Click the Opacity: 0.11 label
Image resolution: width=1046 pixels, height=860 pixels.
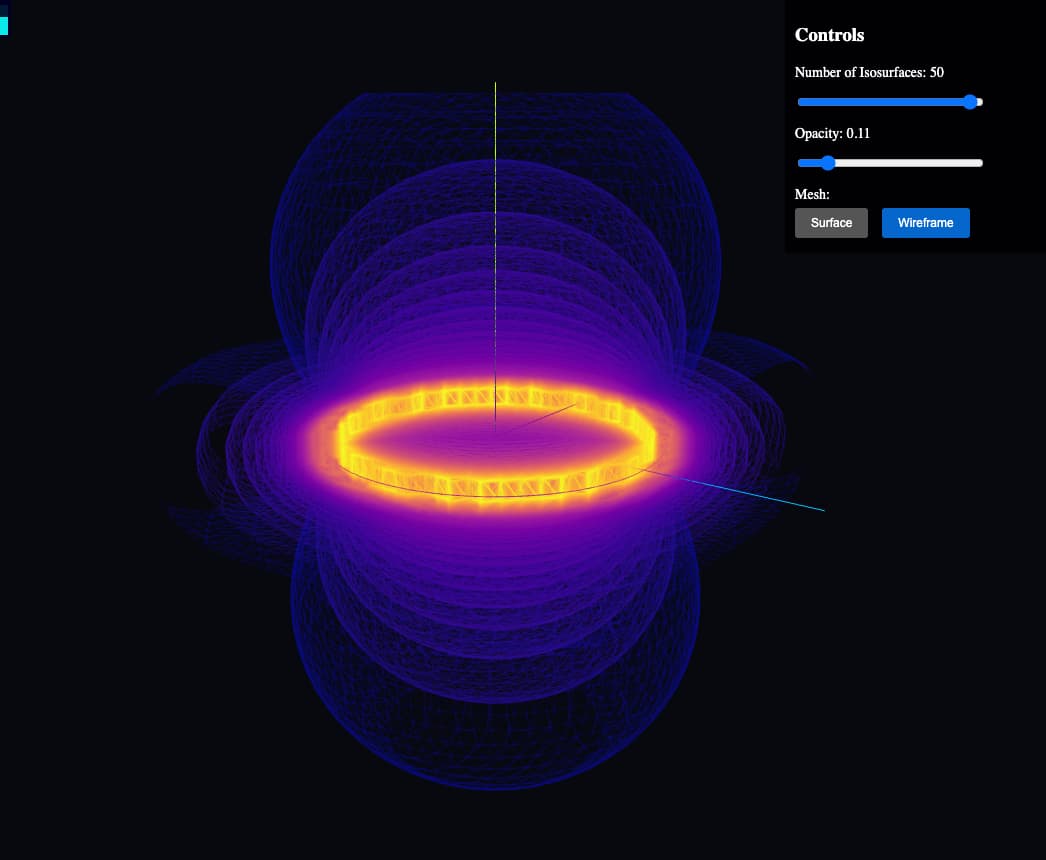[x=832, y=133]
